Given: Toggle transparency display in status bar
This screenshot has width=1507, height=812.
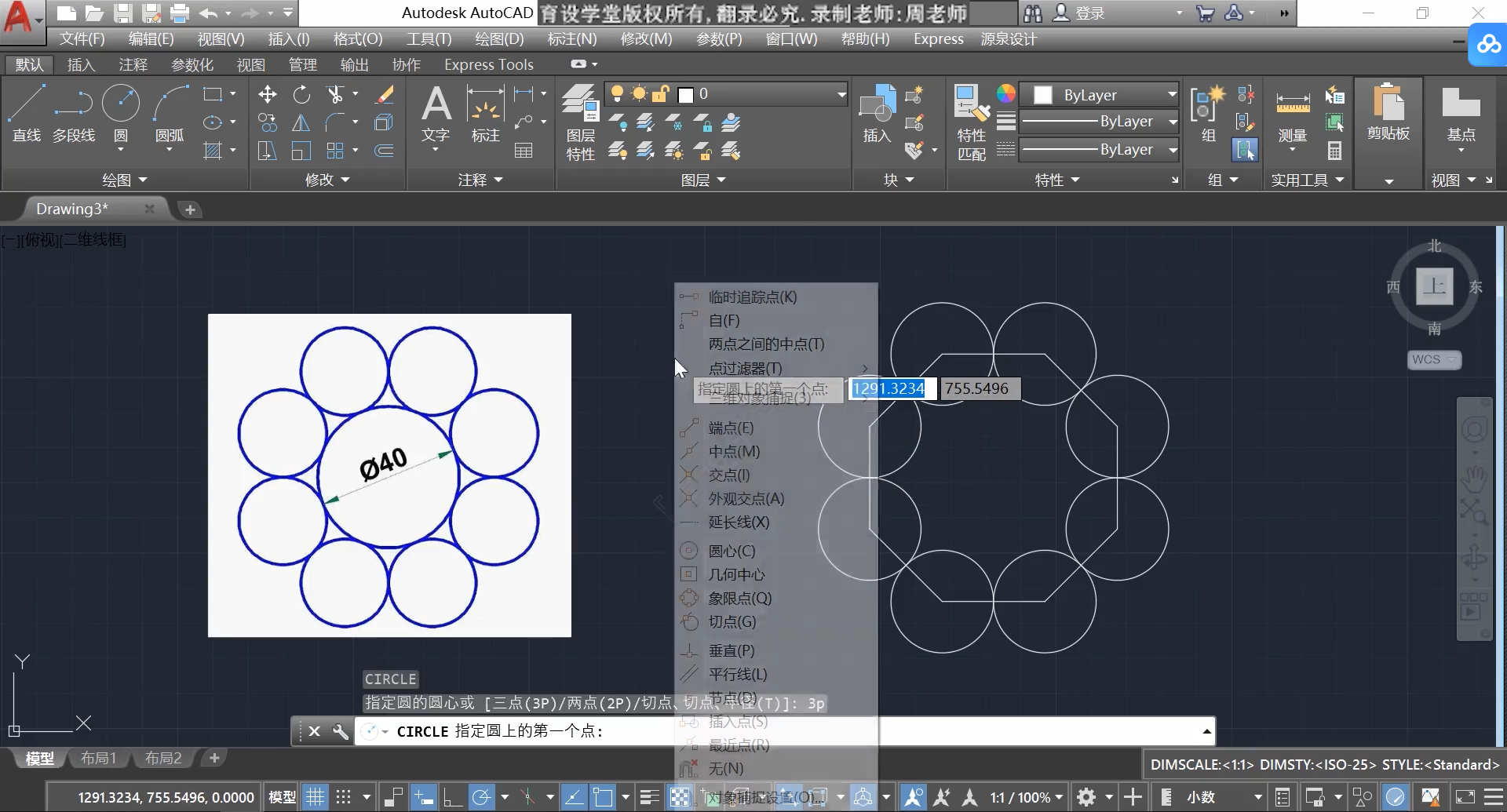Looking at the screenshot, I should [x=680, y=797].
